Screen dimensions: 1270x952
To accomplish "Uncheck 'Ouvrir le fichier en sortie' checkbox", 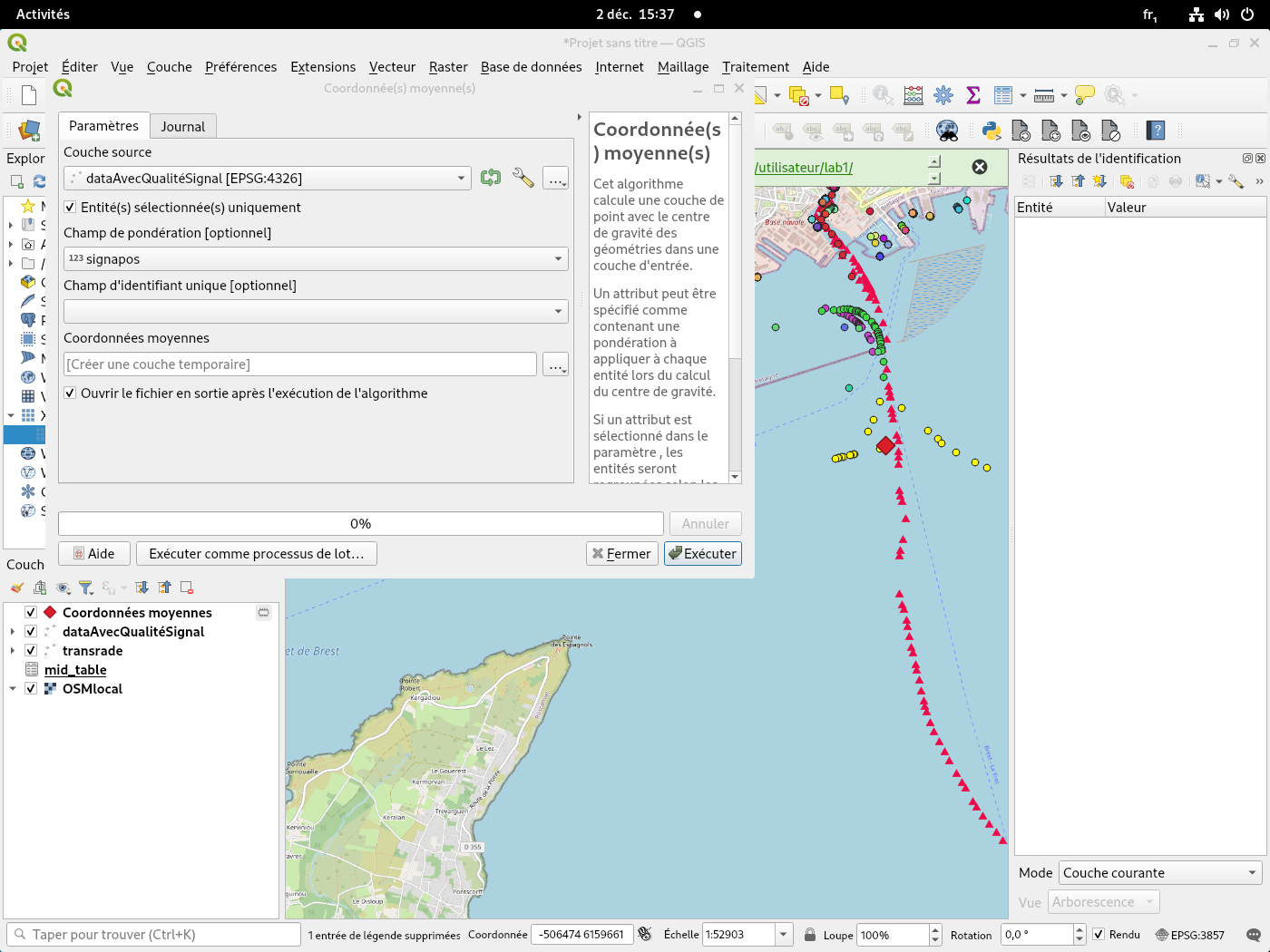I will point(71,393).
